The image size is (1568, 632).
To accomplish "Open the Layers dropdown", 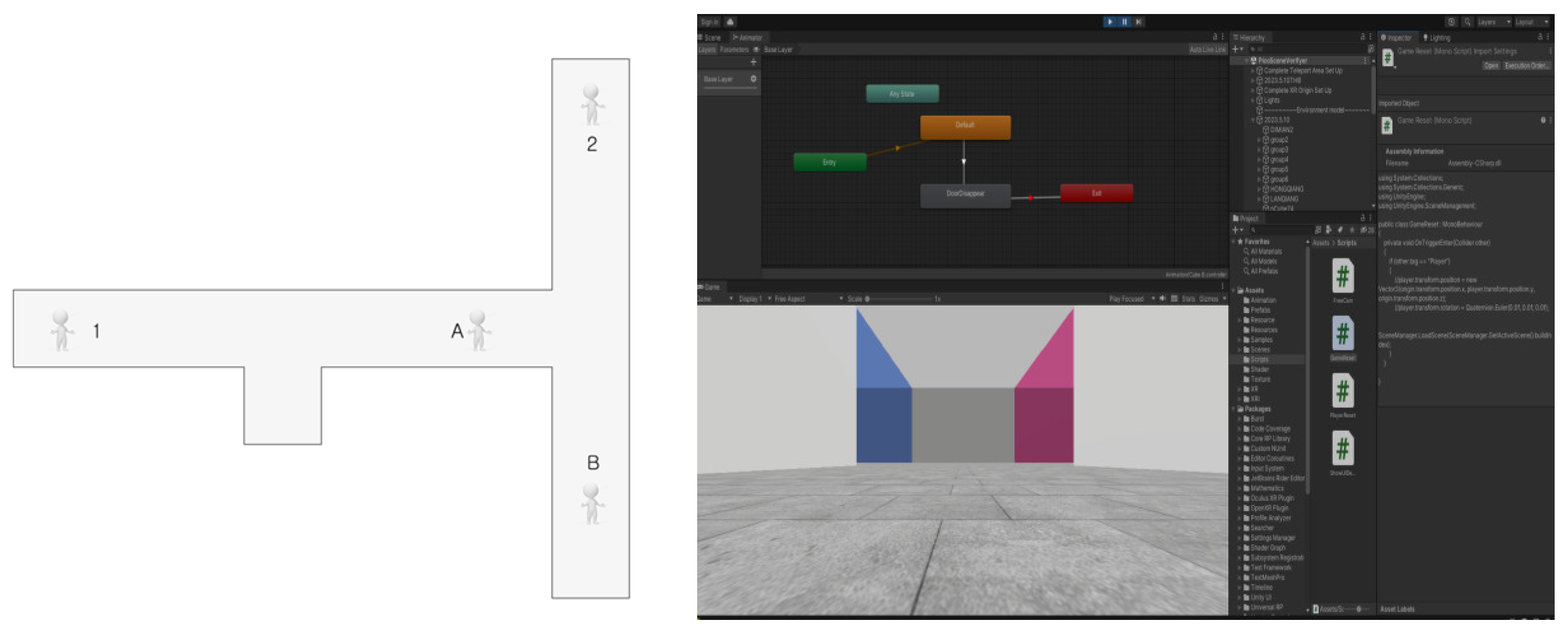I will click(x=1493, y=22).
